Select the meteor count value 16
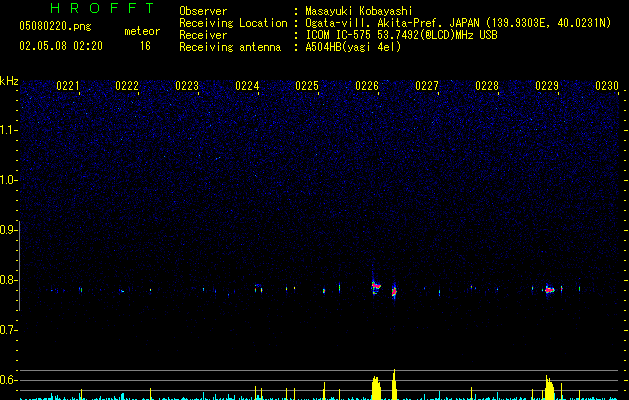629x400 pixels. [145, 46]
